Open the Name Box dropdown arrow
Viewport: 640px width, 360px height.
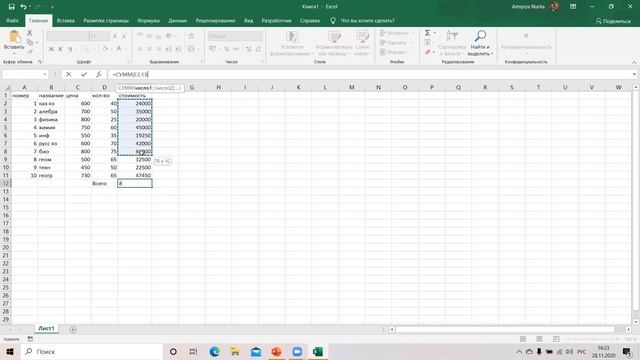click(x=44, y=74)
